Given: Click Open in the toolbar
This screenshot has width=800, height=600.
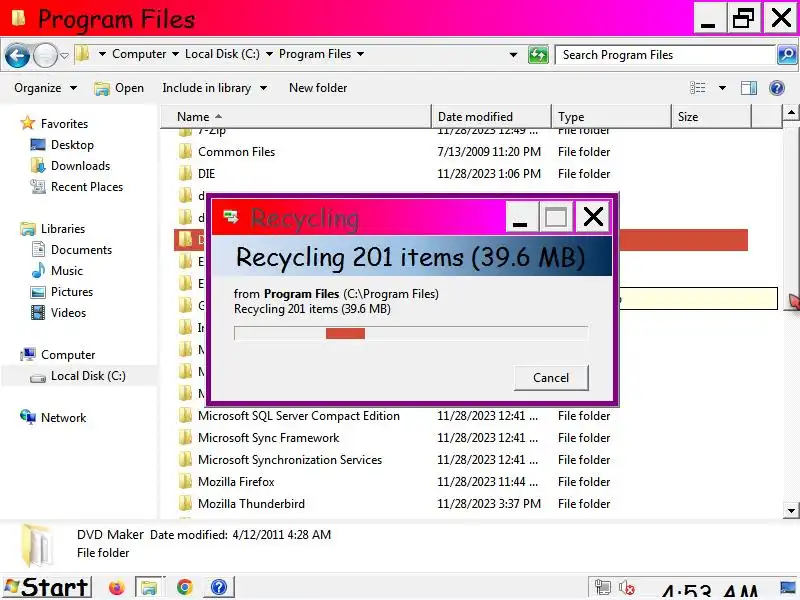Looking at the screenshot, I should point(119,88).
